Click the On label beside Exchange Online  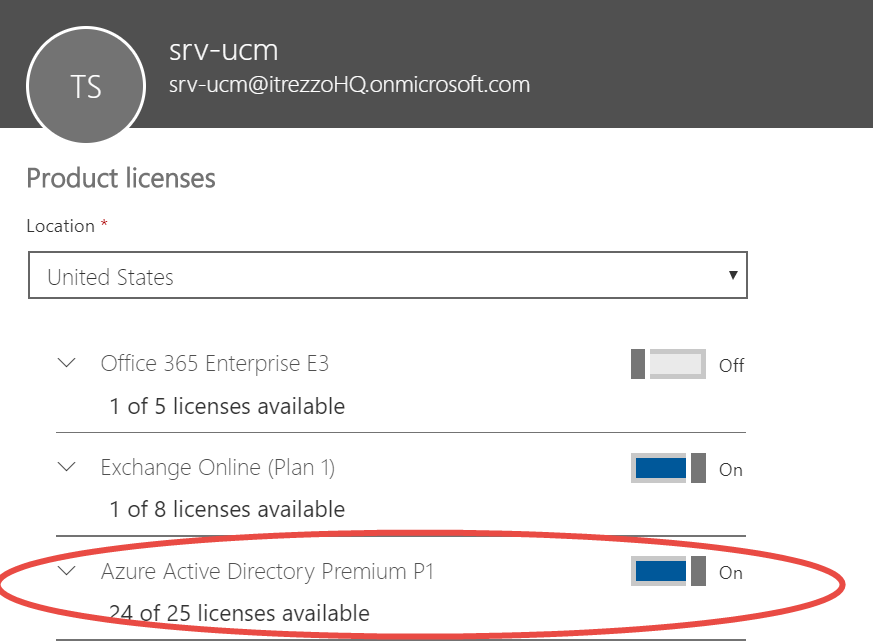click(x=731, y=469)
